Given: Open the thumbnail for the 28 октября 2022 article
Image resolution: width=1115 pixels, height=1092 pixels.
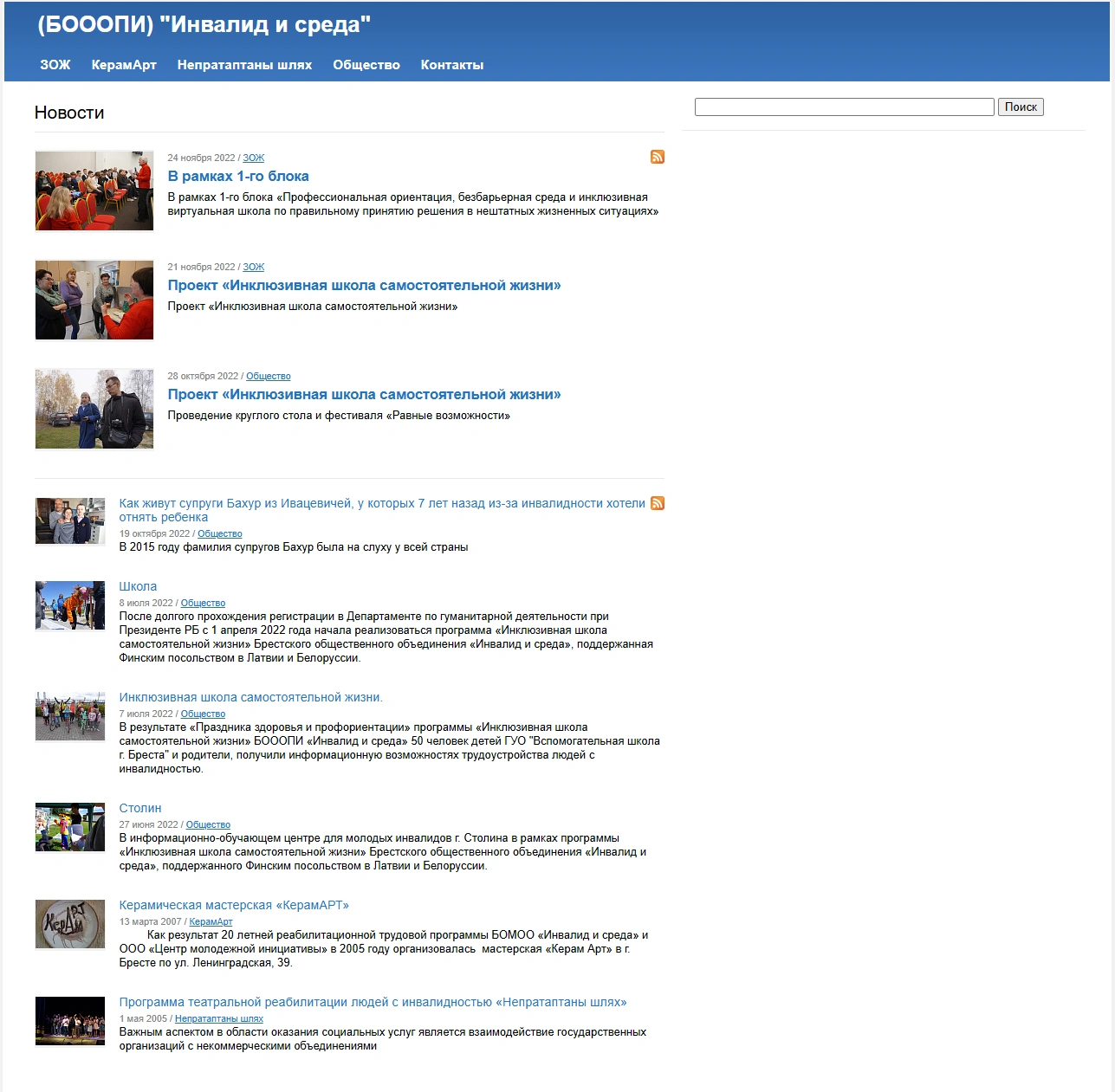Looking at the screenshot, I should pos(94,409).
